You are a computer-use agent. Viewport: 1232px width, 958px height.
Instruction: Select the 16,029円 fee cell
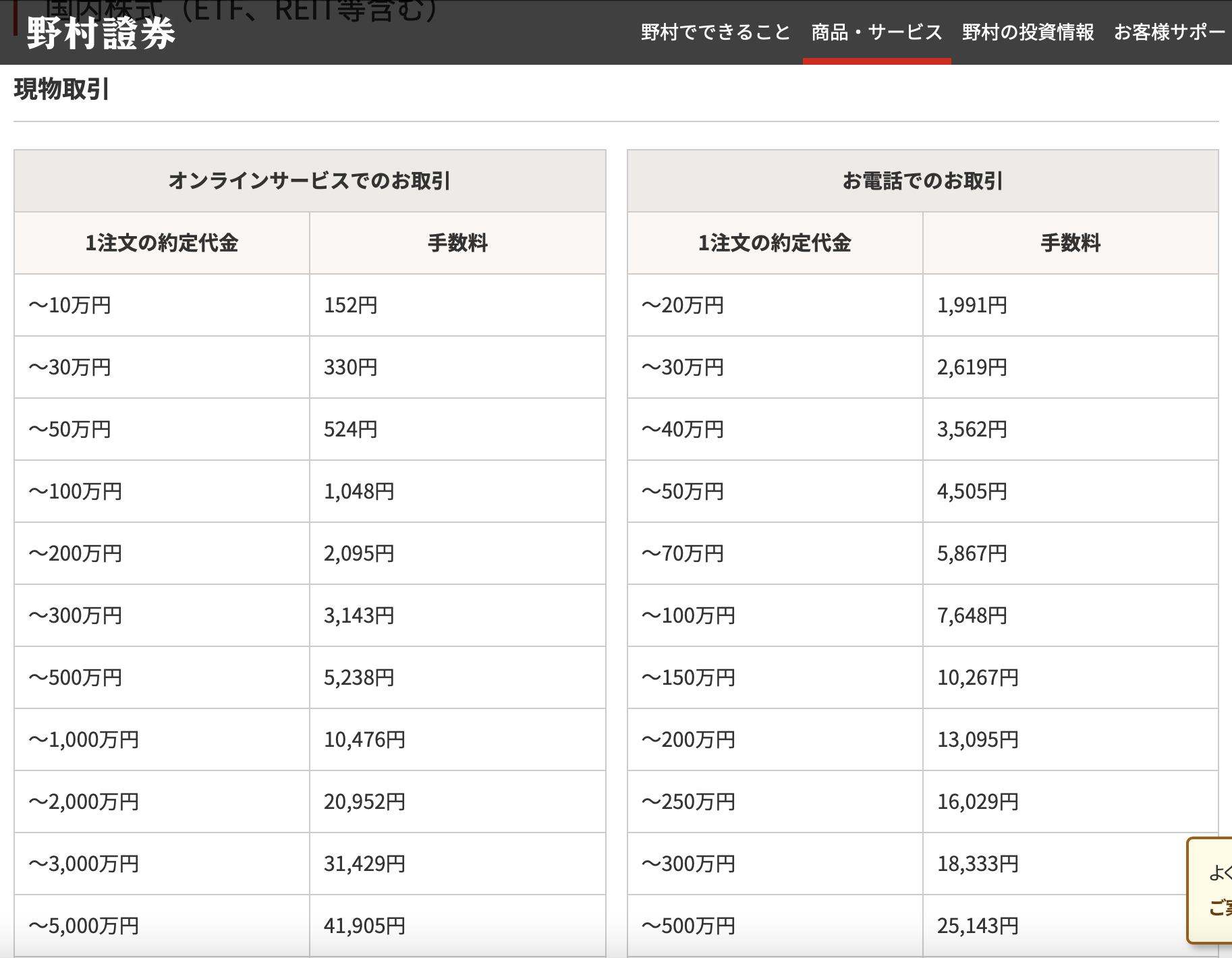pyautogui.click(x=1071, y=801)
